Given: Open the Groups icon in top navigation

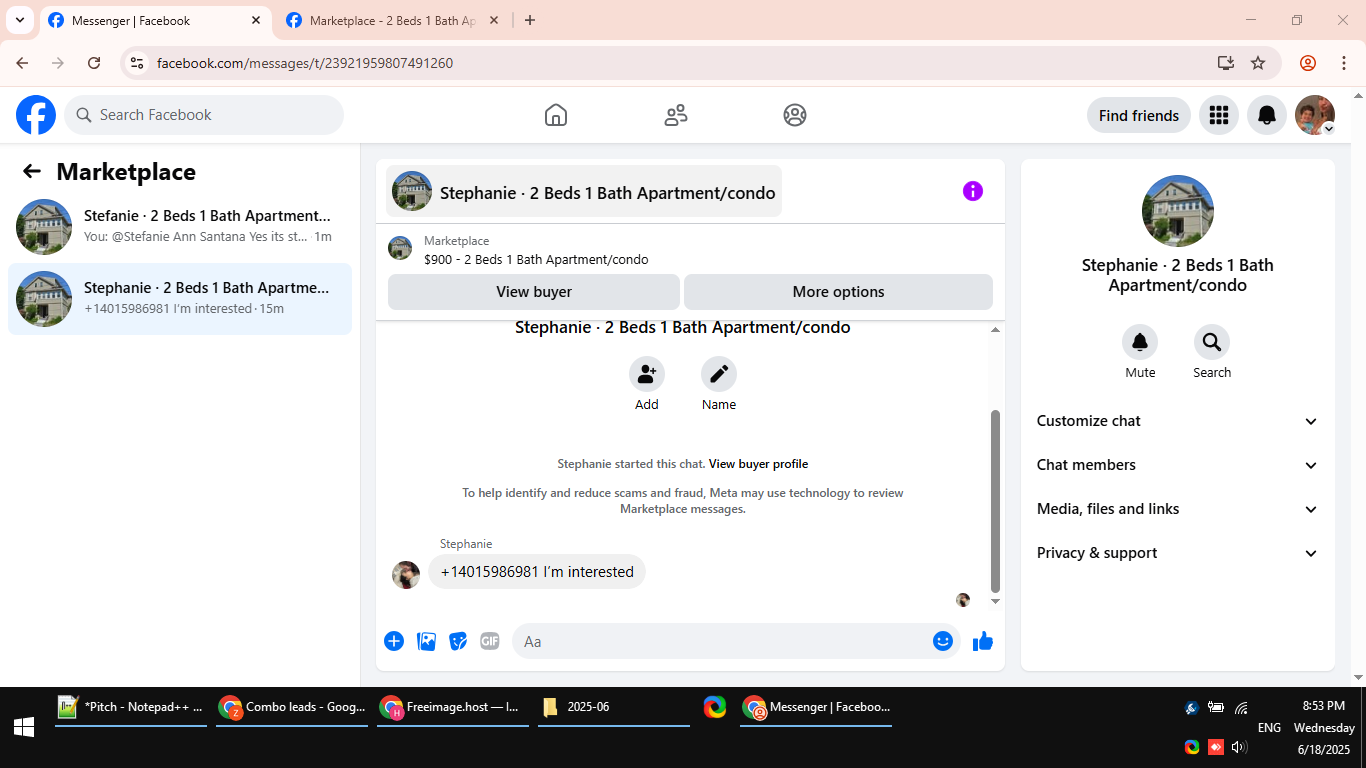Looking at the screenshot, I should click(795, 115).
